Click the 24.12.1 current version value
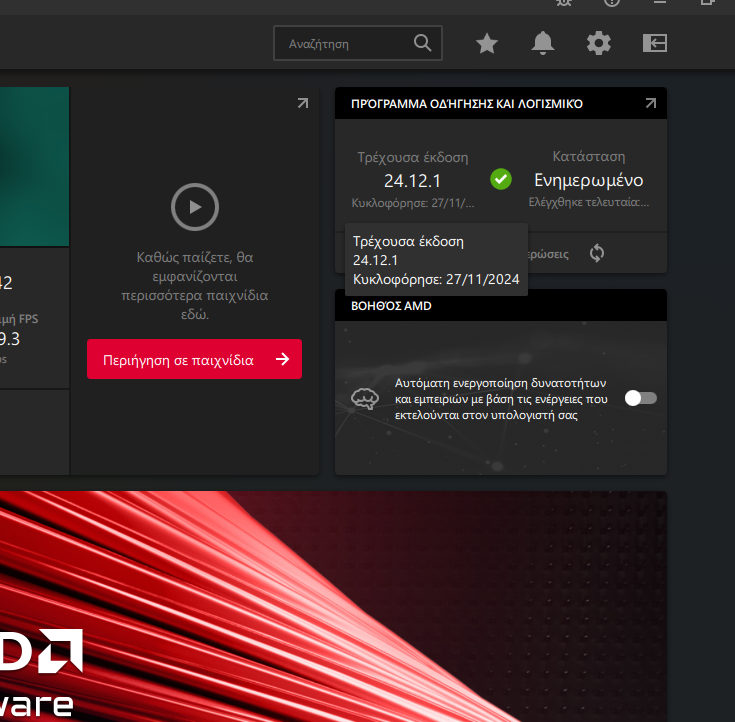The image size is (735, 722). (412, 181)
